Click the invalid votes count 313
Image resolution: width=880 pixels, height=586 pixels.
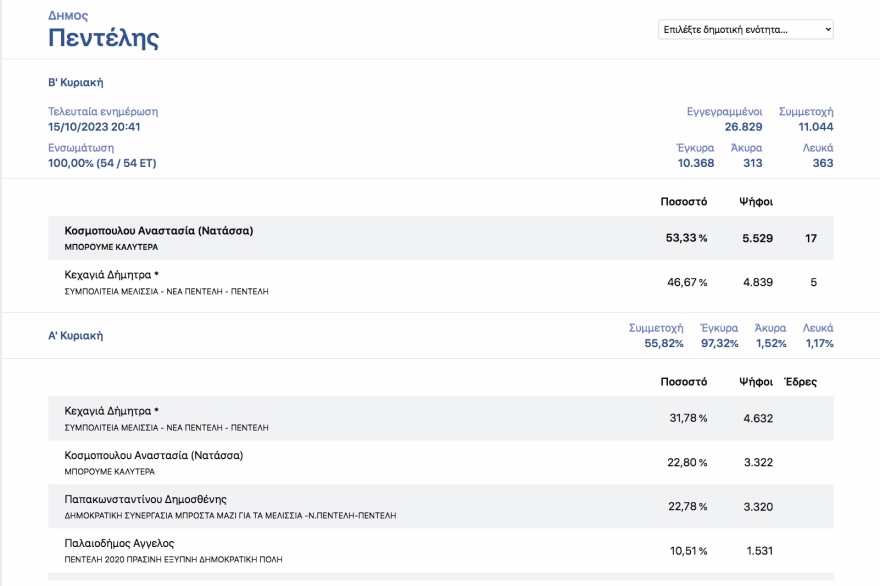click(752, 163)
